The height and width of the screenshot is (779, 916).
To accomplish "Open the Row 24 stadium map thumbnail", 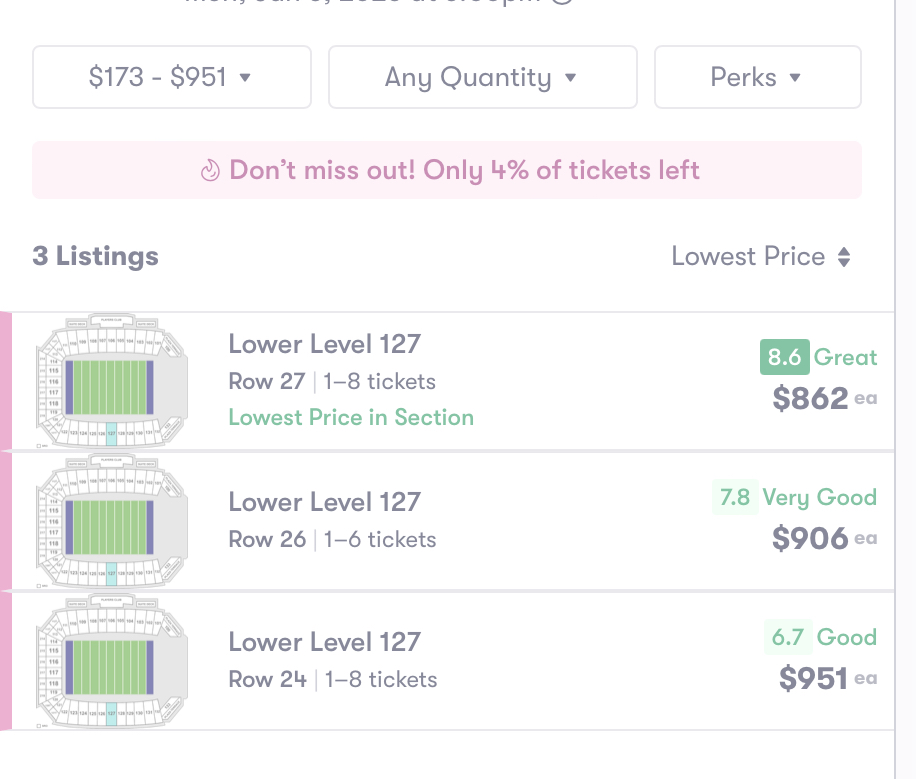I will tap(111, 661).
